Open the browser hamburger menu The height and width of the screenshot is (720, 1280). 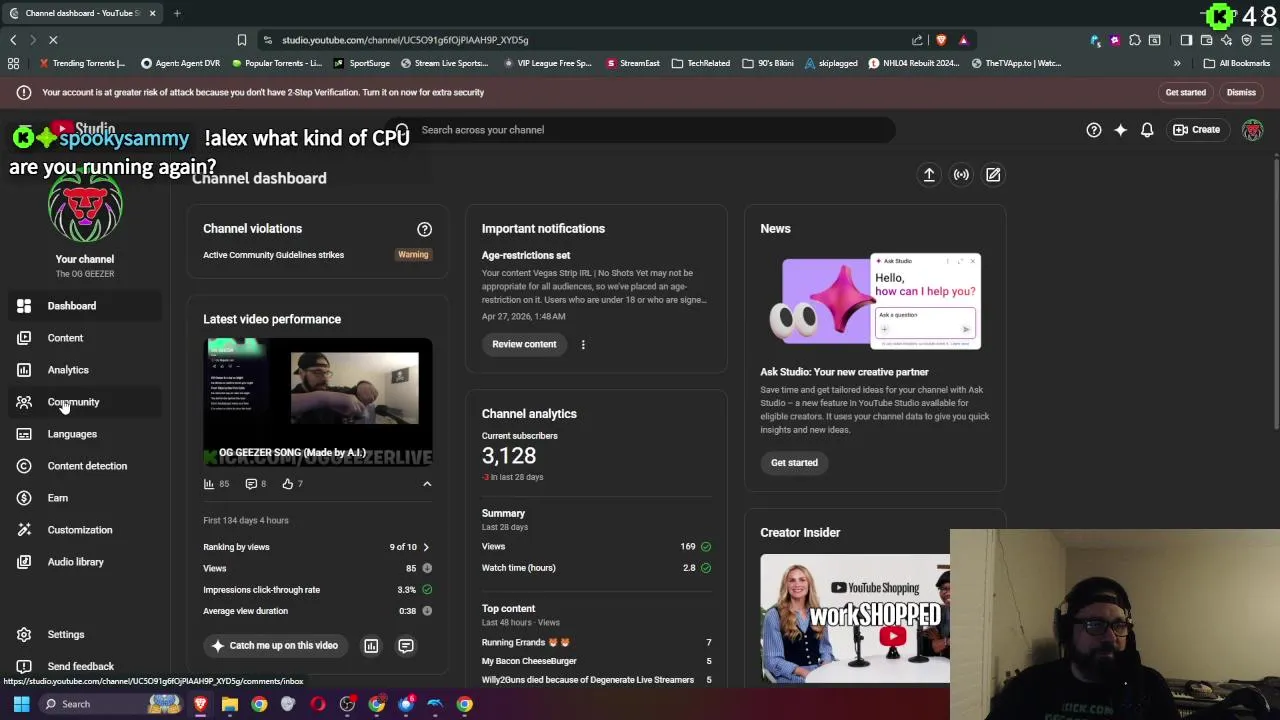coord(1266,40)
